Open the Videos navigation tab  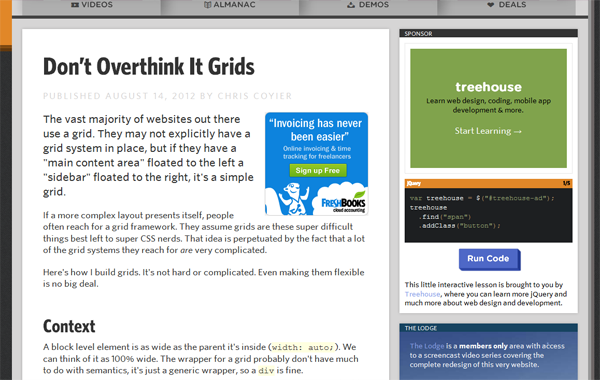pyautogui.click(x=92, y=5)
